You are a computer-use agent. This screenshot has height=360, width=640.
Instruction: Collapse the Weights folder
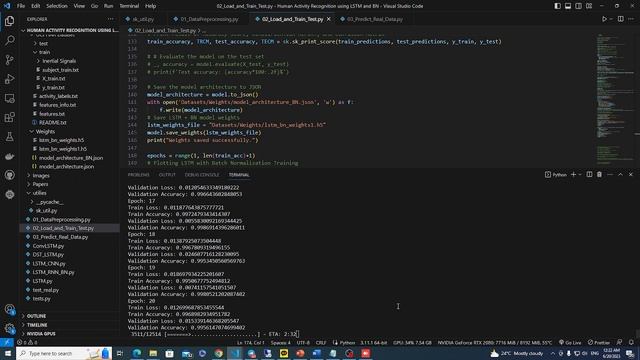[x=45, y=131]
